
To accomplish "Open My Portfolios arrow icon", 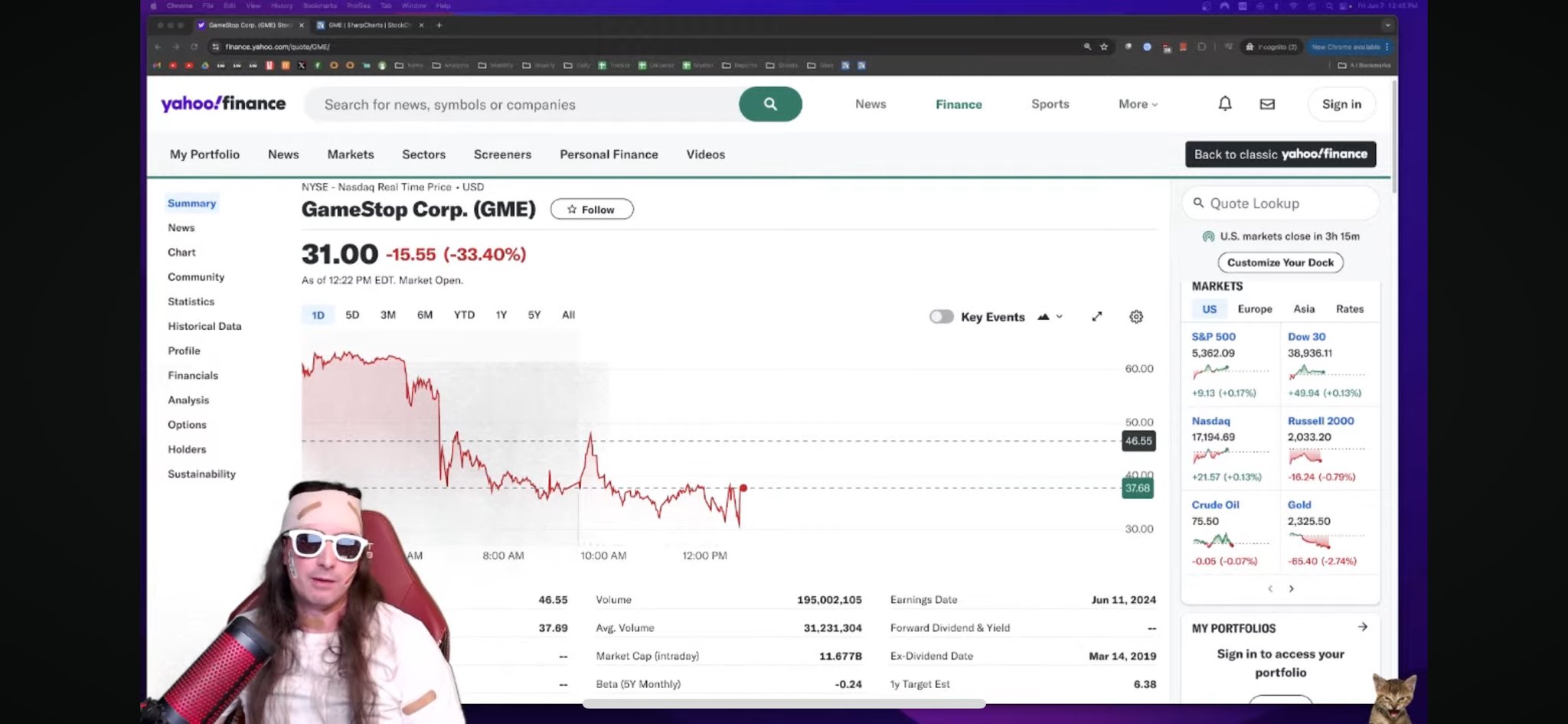I will coord(1363,627).
